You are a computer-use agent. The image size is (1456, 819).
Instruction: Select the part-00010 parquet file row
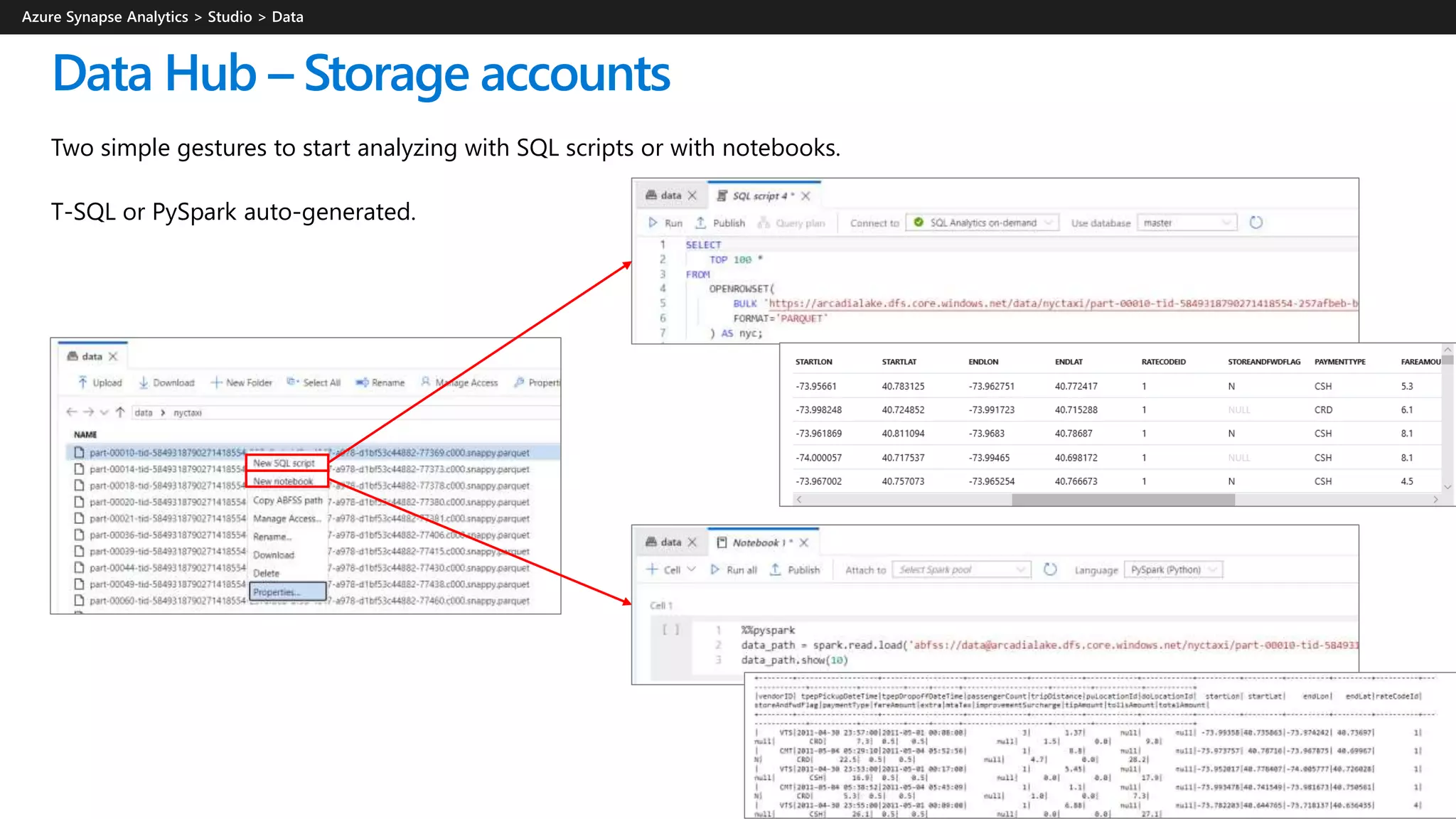[x=313, y=453]
